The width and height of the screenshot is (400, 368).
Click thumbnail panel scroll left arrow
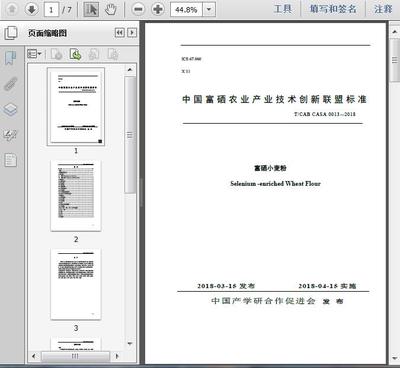click(x=34, y=356)
